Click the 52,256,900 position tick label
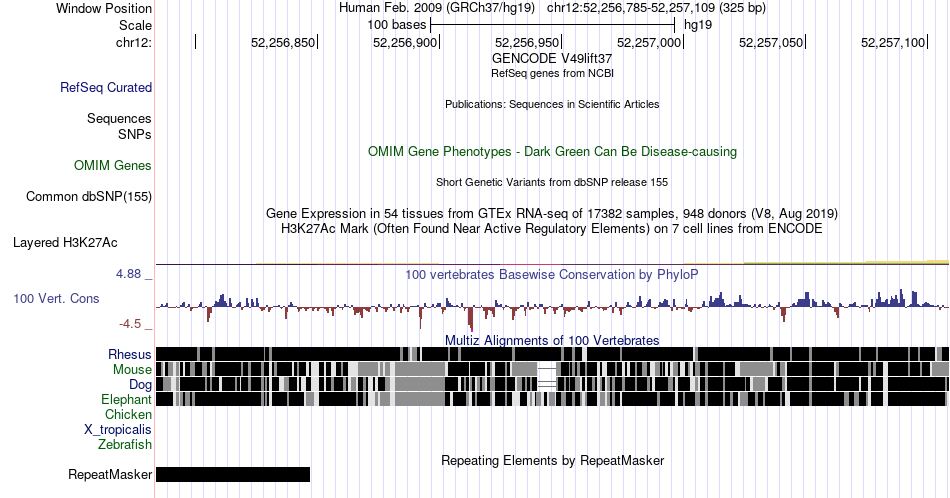950x498 pixels. pos(405,42)
